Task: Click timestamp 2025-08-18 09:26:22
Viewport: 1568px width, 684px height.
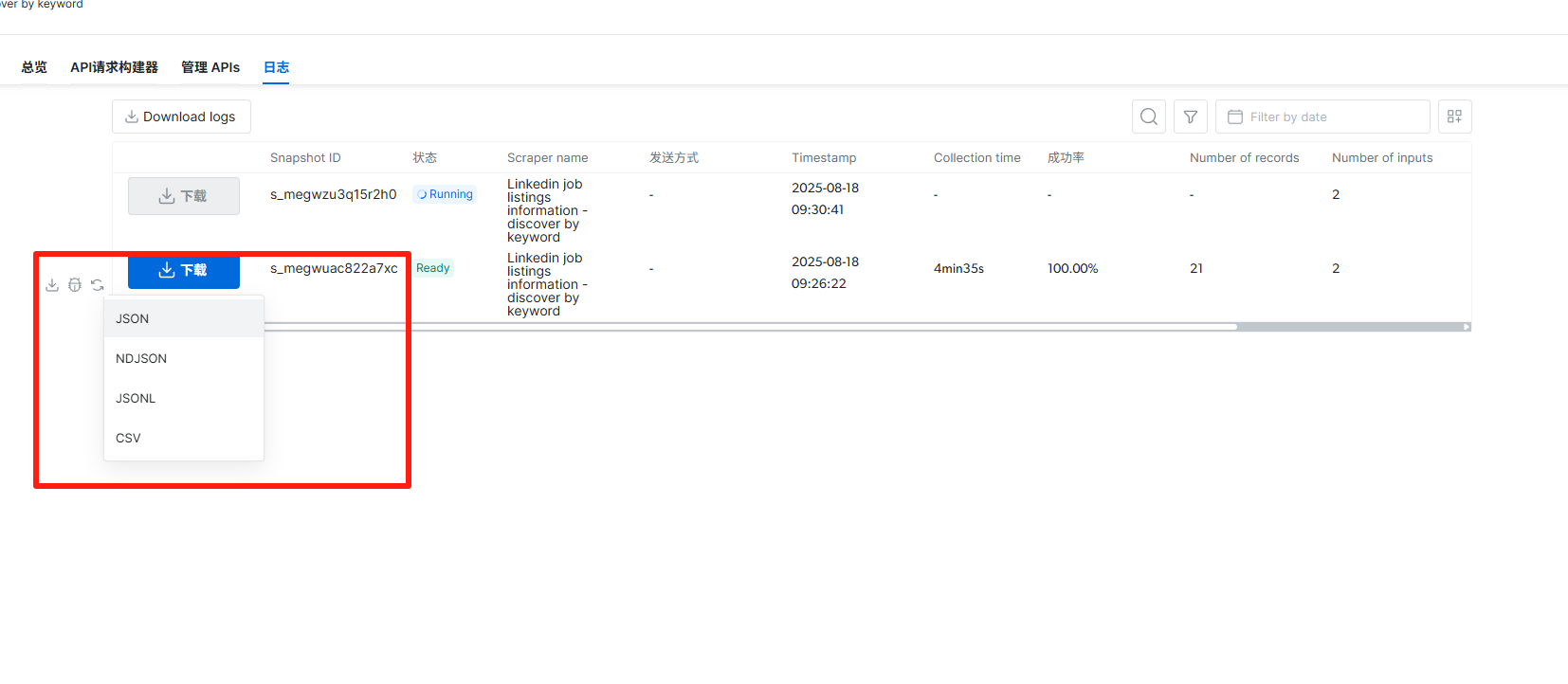Action: (x=825, y=273)
